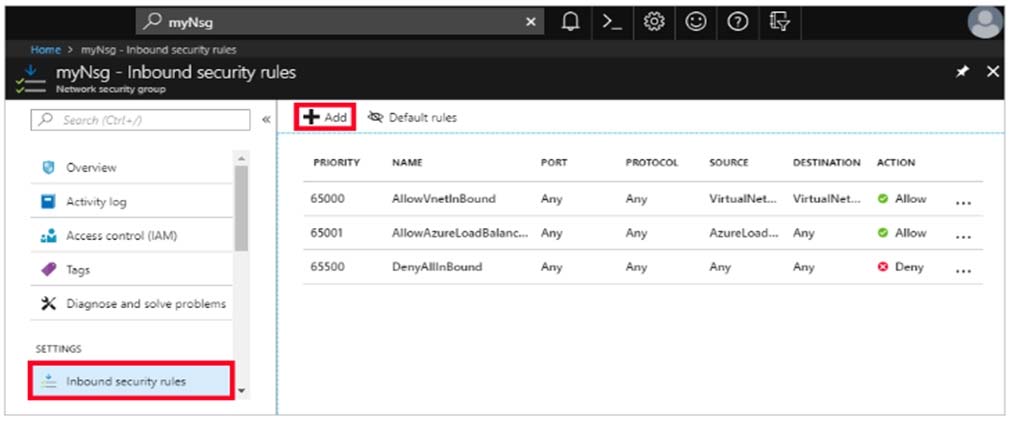Open the Tags menu item
The height and width of the screenshot is (422, 1011).
coord(131,270)
